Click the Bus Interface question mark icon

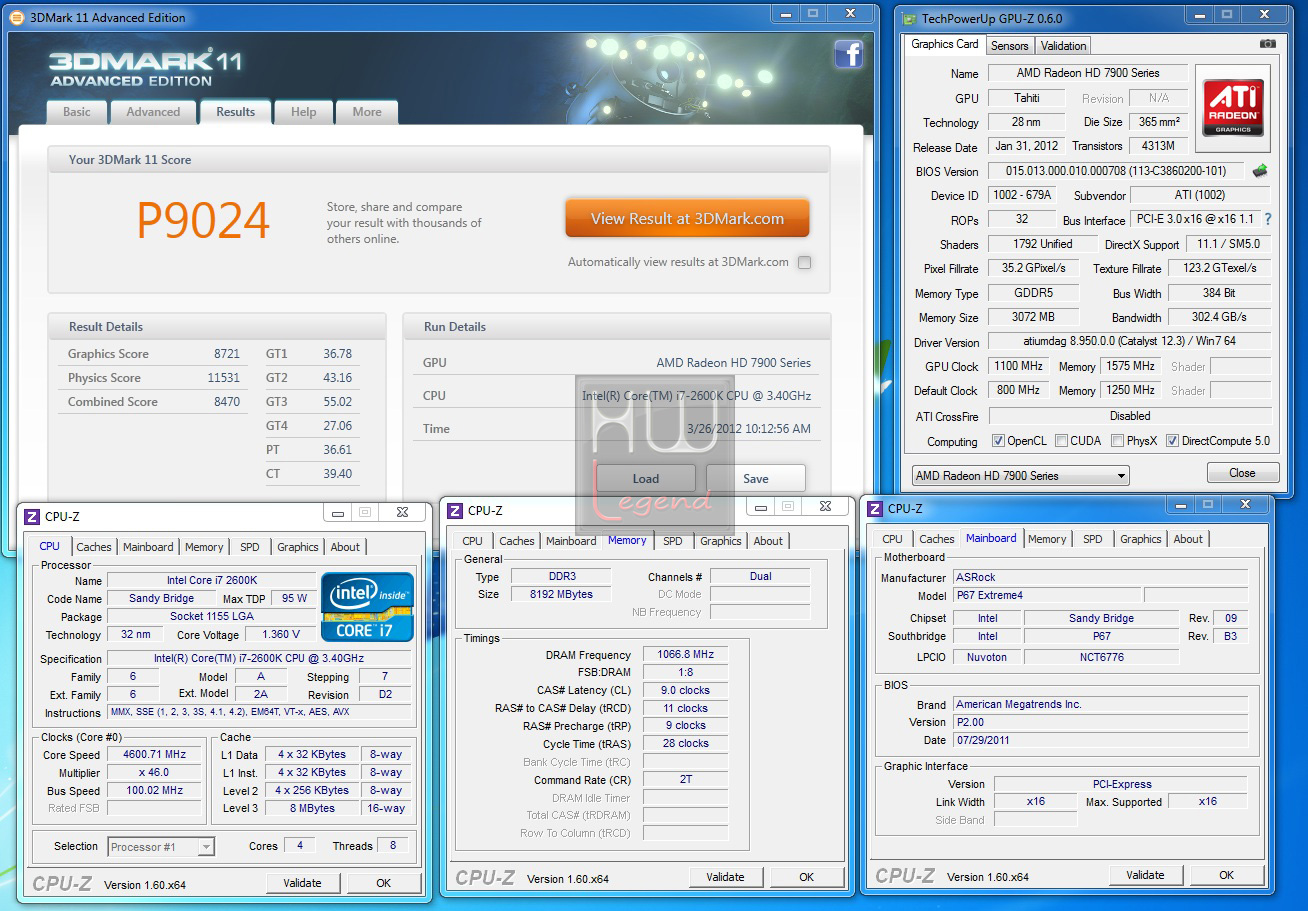click(1268, 219)
